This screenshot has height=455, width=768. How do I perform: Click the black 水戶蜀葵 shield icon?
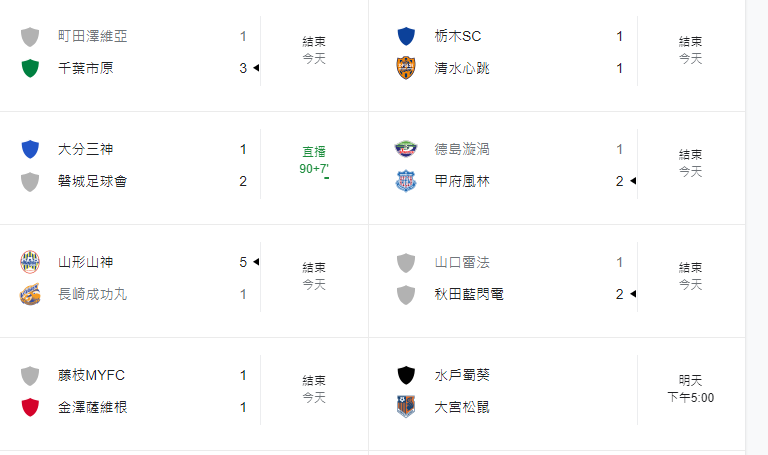(406, 375)
